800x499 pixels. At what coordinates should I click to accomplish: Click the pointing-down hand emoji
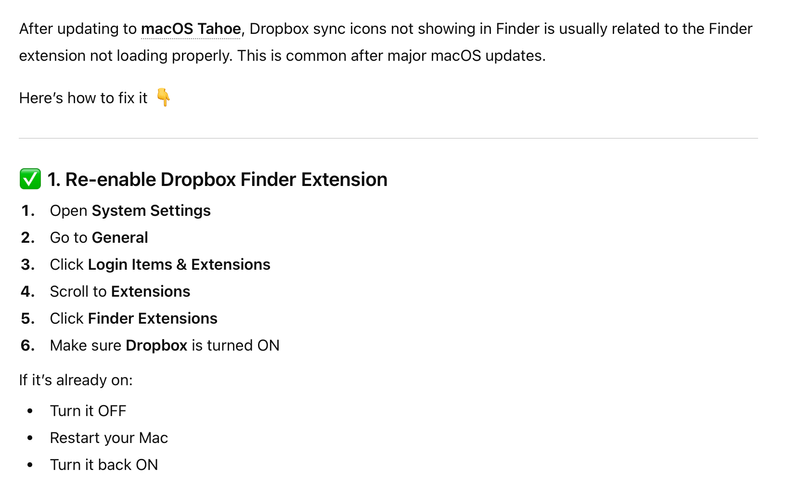click(163, 98)
